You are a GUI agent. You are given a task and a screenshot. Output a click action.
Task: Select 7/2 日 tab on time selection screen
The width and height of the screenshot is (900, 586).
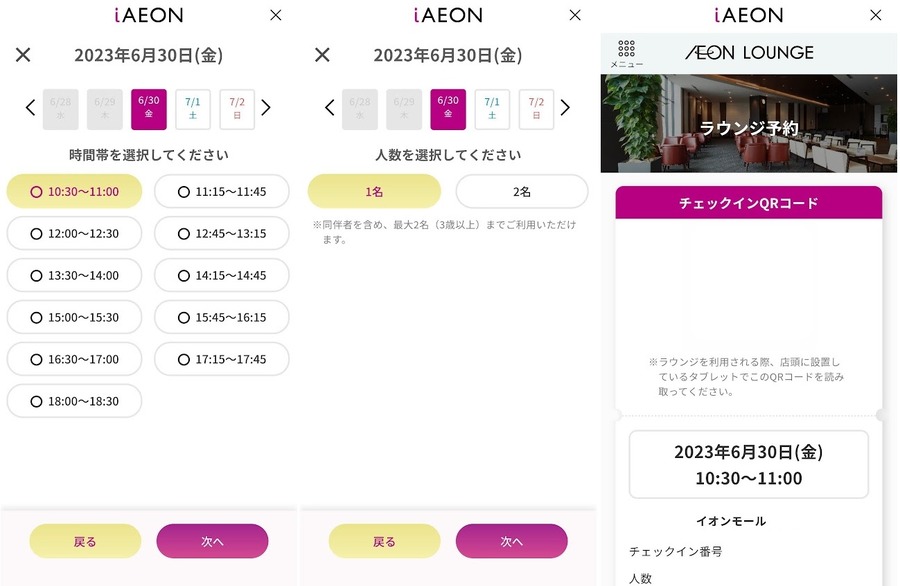[237, 108]
